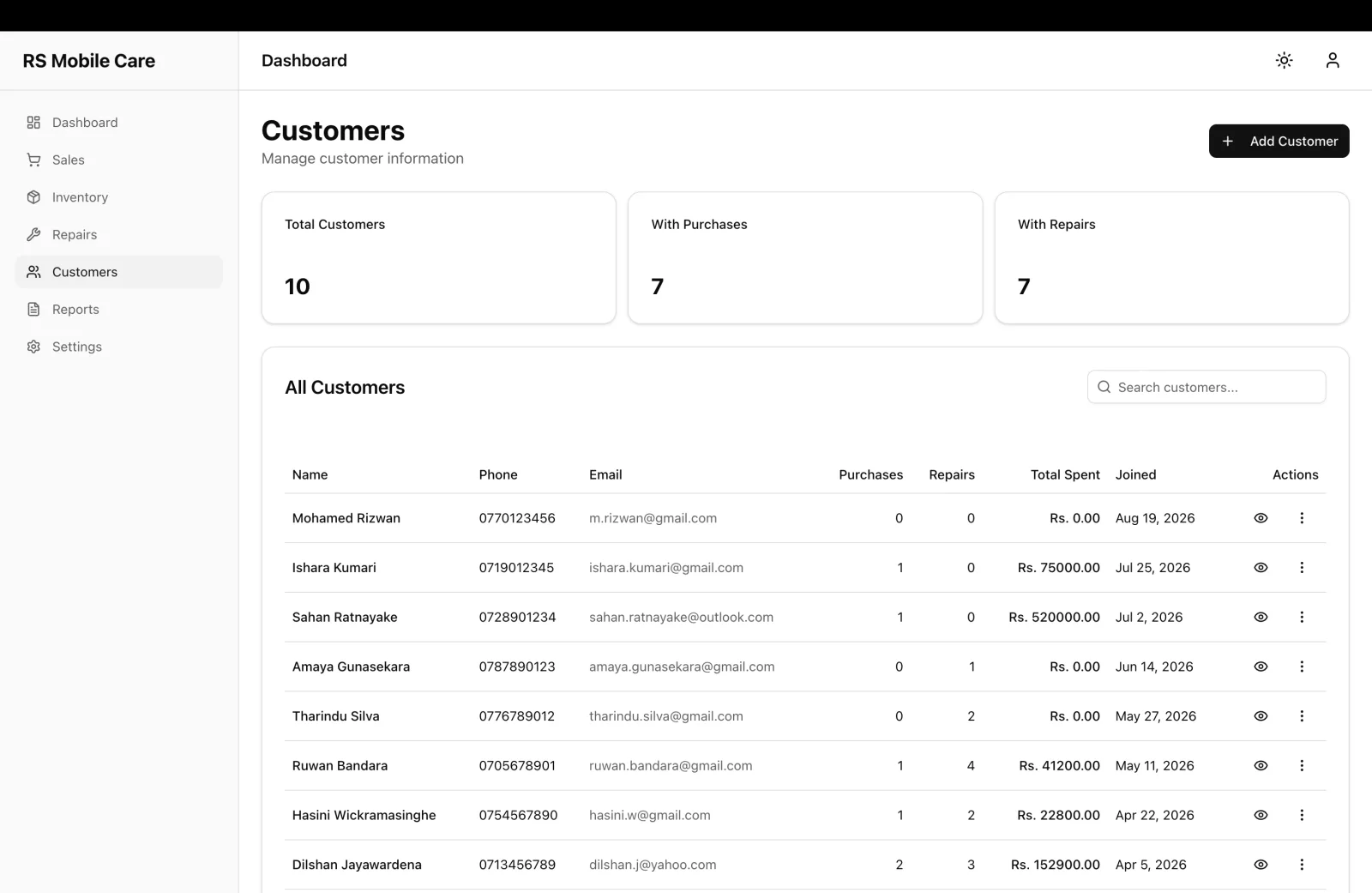1372x893 pixels.
Task: Click the Dashboard grid icon in sidebar
Action: tap(33, 123)
